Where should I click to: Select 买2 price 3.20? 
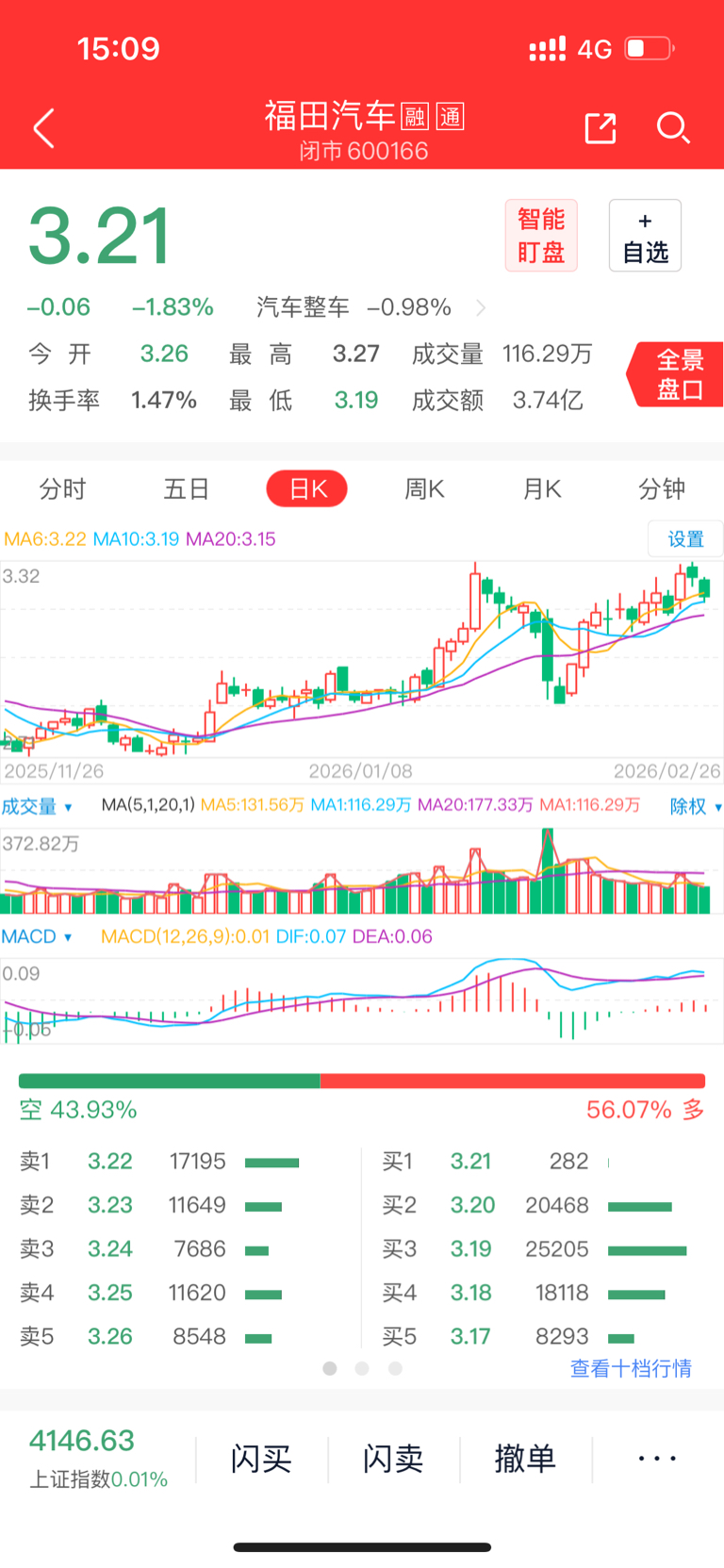[472, 1205]
